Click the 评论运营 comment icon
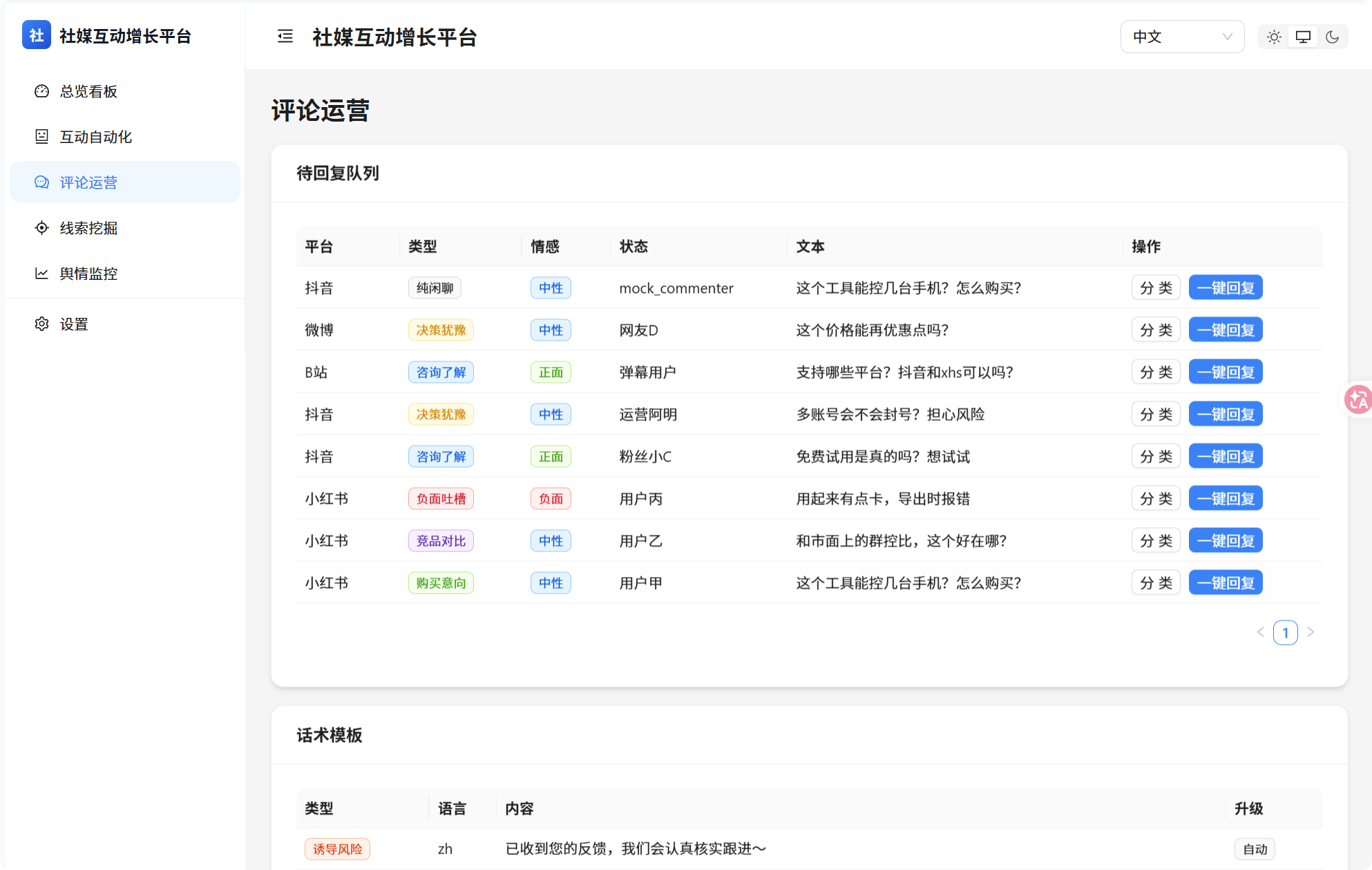The width and height of the screenshot is (1372, 870). click(x=41, y=182)
